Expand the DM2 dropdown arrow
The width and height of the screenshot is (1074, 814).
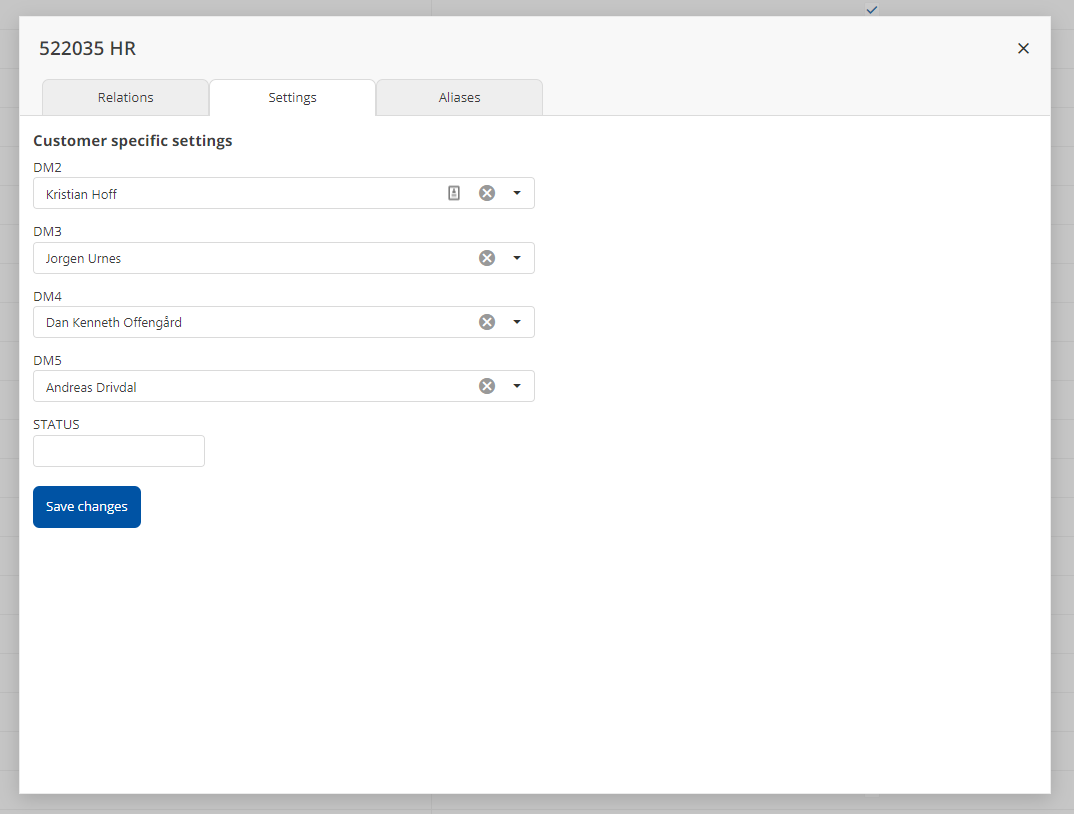point(517,193)
